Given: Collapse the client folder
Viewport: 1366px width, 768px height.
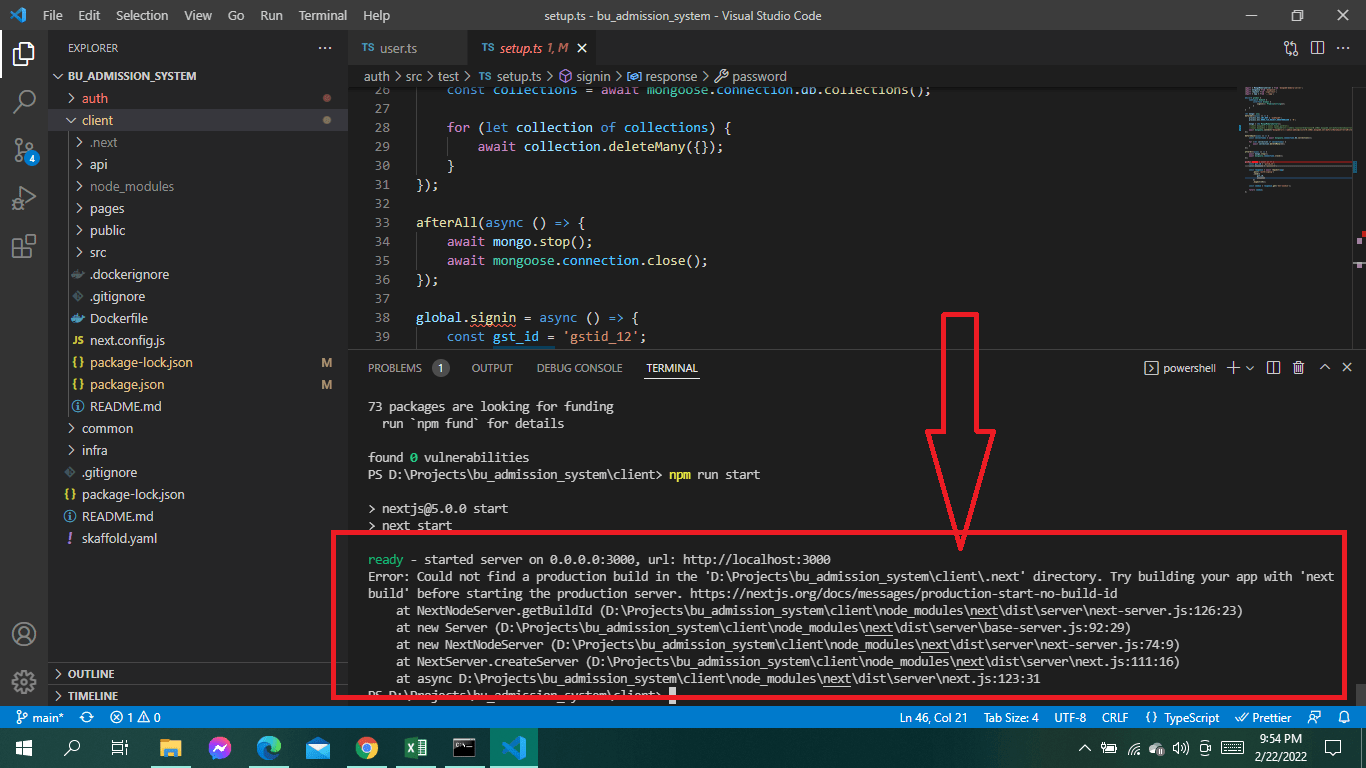Looking at the screenshot, I should tap(197, 120).
